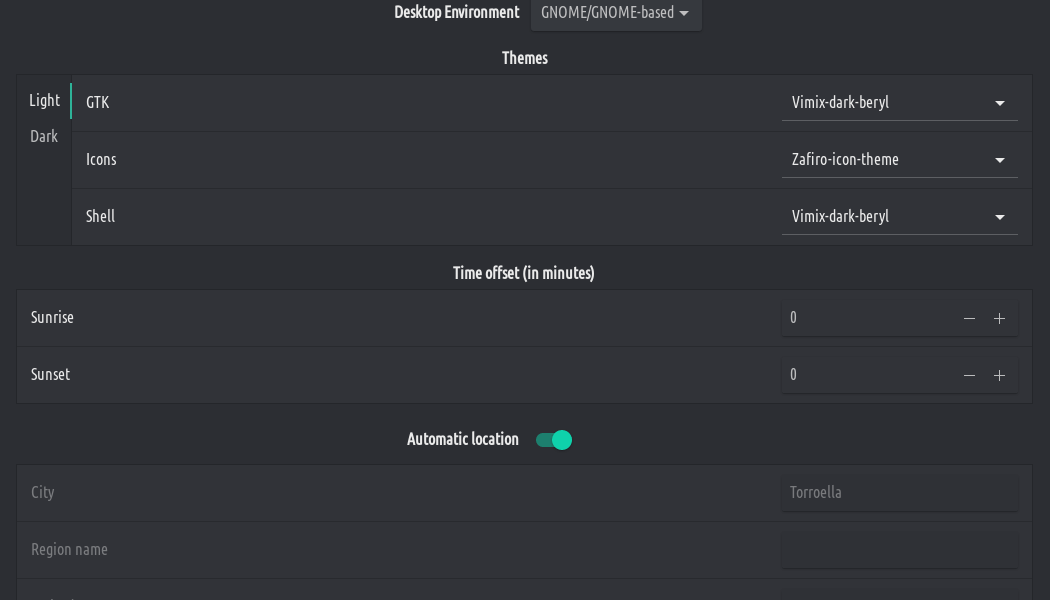1050x600 pixels.
Task: Click the Region name text field
Action: click(899, 549)
